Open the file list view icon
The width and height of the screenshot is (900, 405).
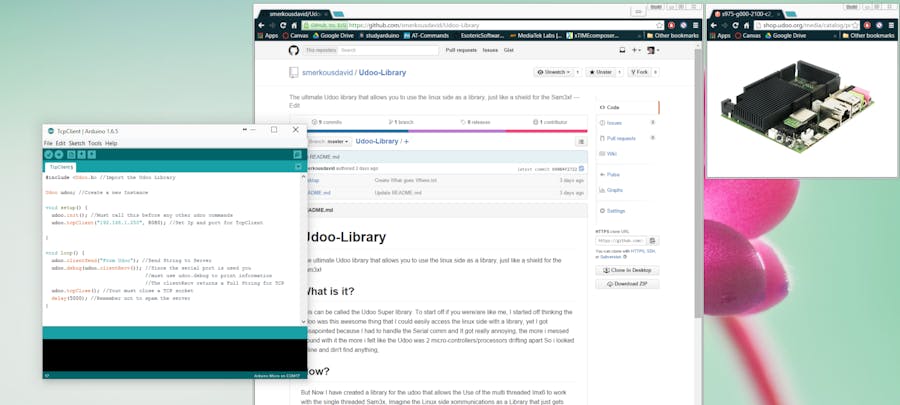tap(581, 142)
